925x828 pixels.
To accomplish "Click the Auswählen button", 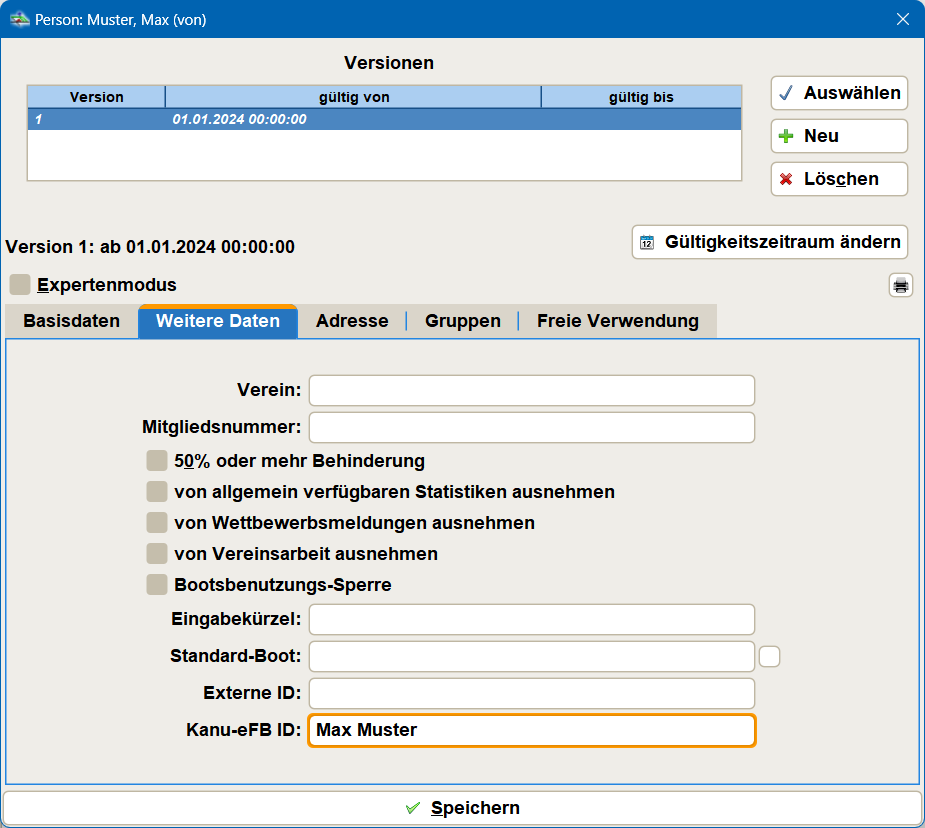I will [839, 93].
